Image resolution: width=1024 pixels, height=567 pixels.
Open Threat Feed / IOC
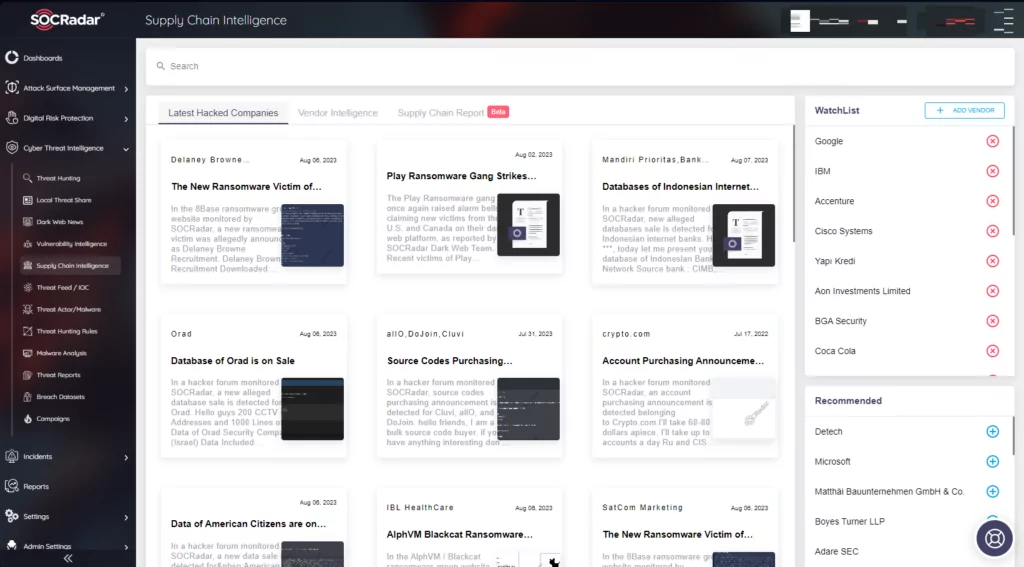coord(62,287)
